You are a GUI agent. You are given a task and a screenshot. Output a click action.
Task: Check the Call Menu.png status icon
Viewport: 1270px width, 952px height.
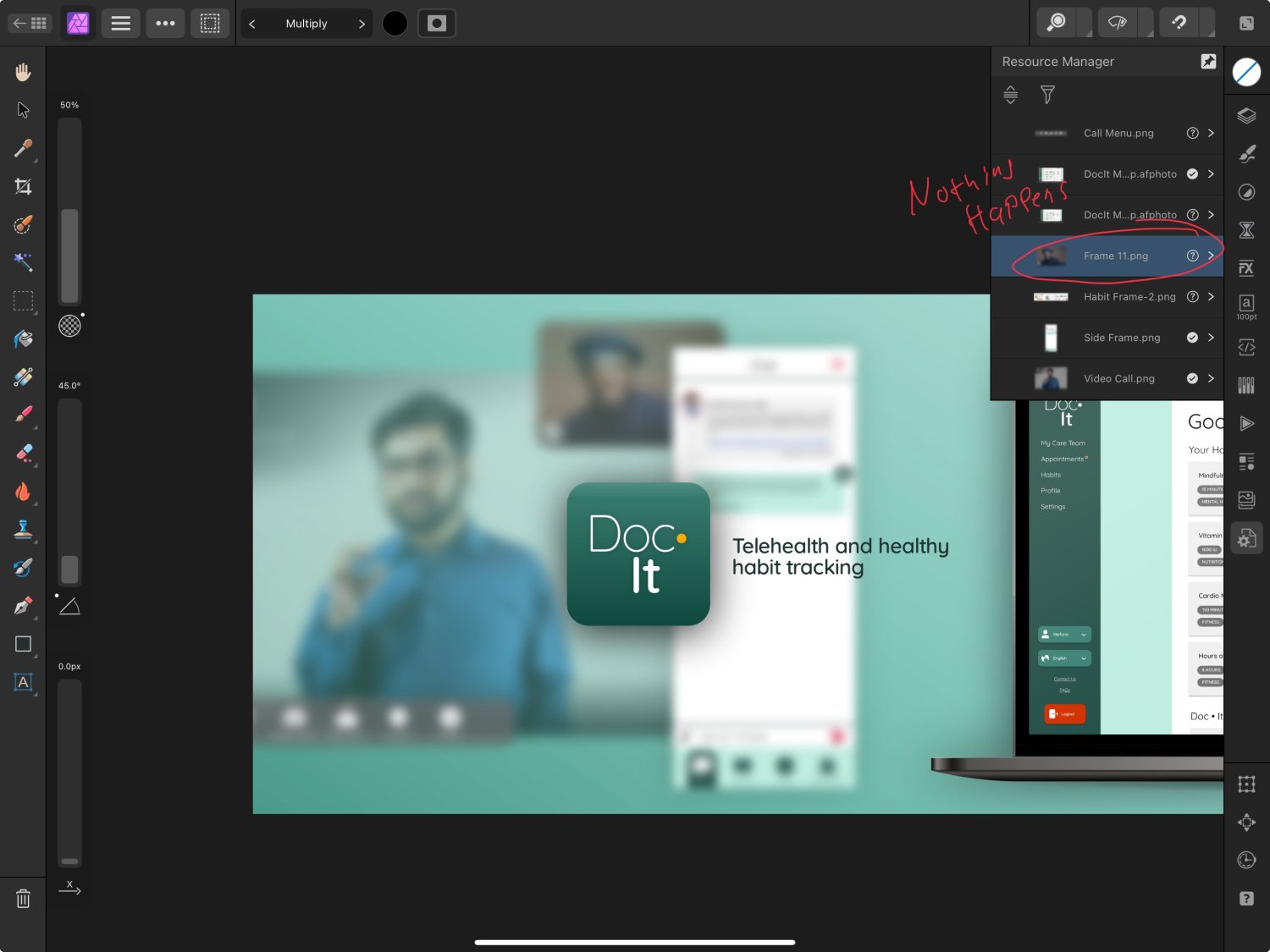pos(1192,133)
